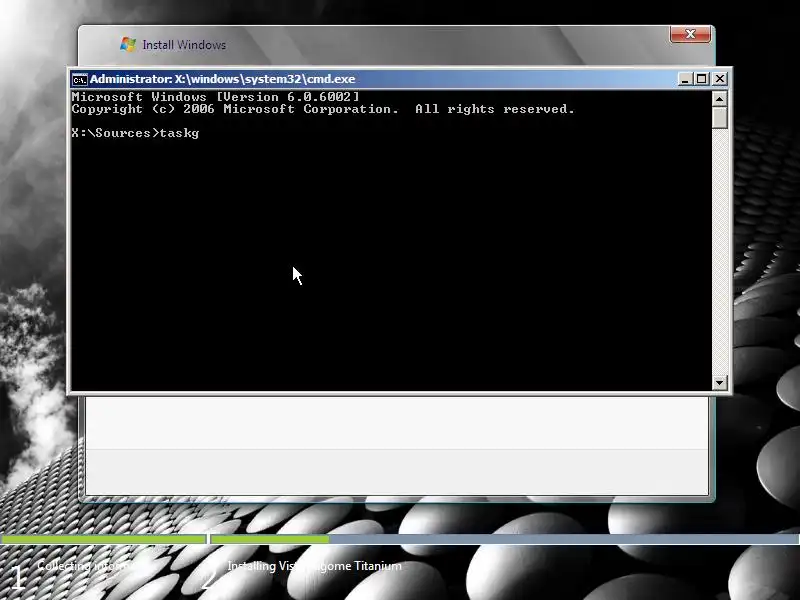Click the cmd.exe title bar text
Screen dimensions: 800x600
pyautogui.click(x=222, y=79)
